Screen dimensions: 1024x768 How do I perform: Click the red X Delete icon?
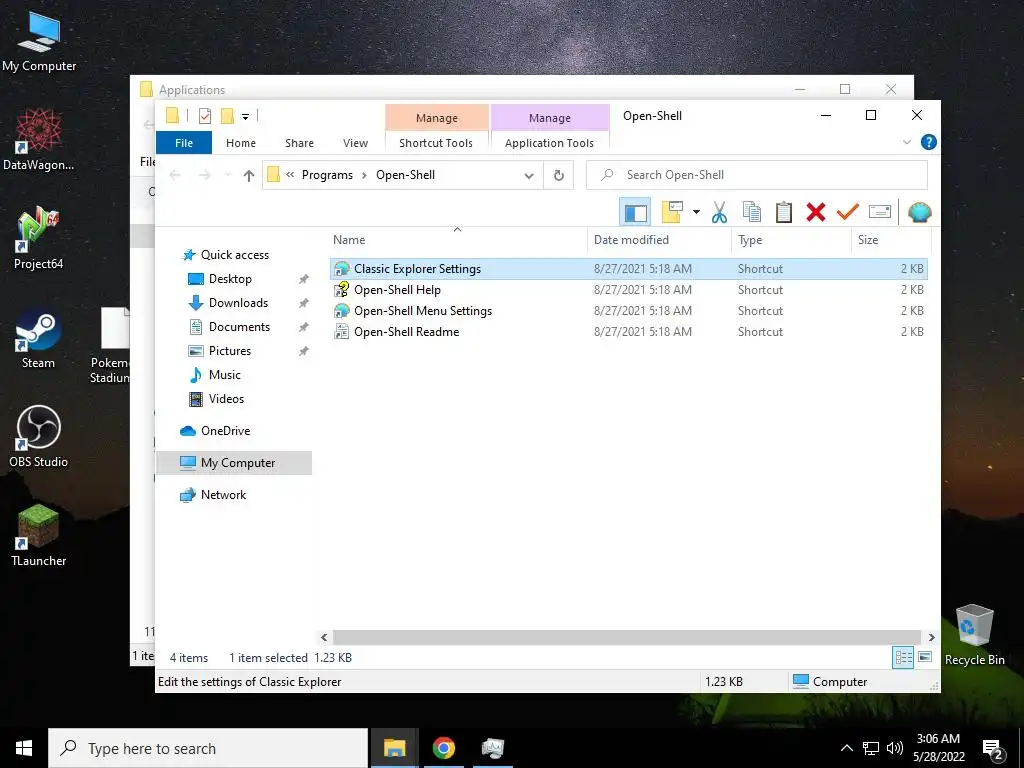[x=816, y=212]
